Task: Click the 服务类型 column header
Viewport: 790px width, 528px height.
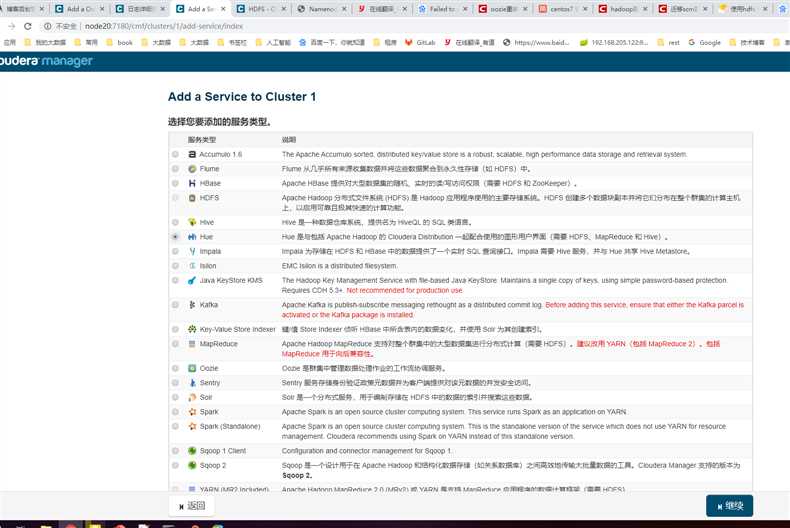Action: point(202,140)
